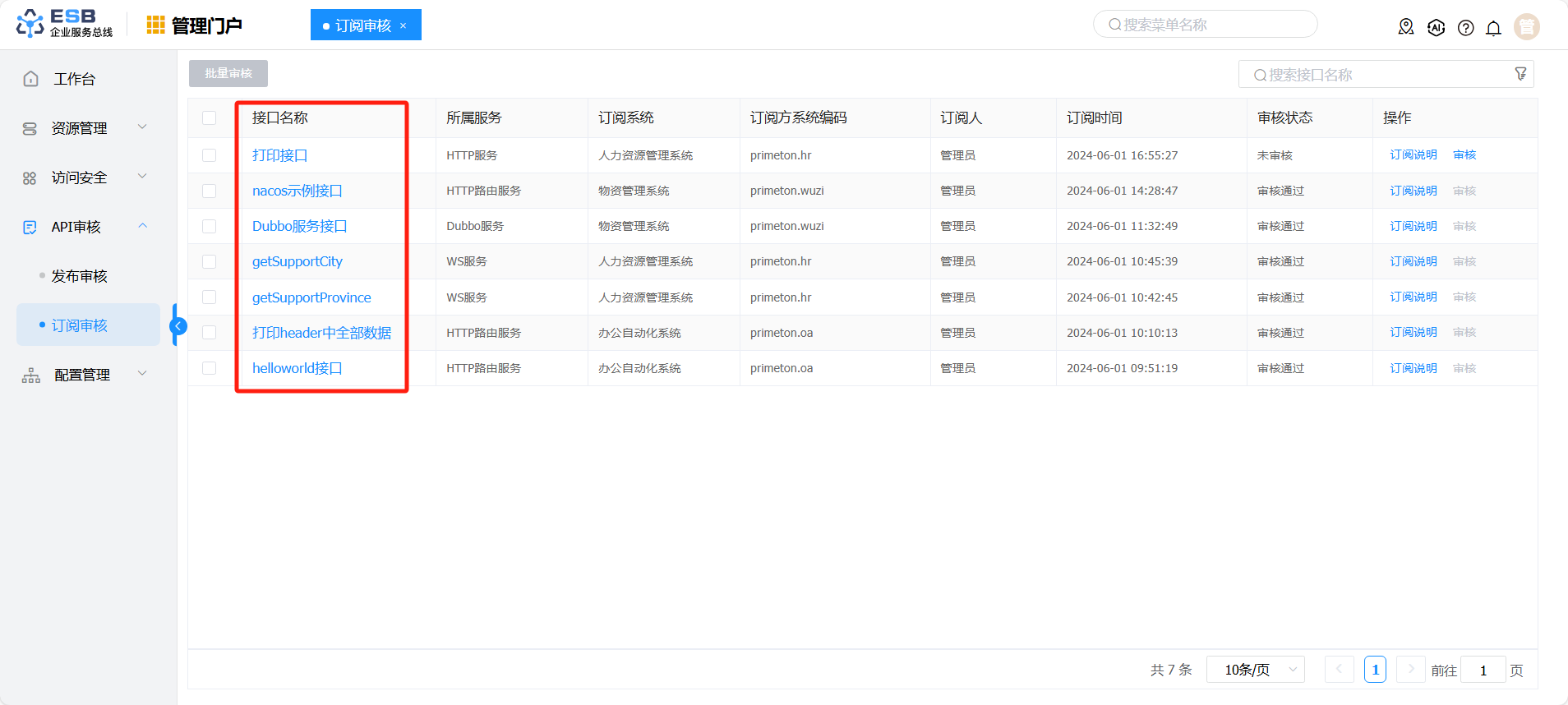Open the user avatar menu
Viewport: 1568px width, 705px height.
click(x=1526, y=27)
